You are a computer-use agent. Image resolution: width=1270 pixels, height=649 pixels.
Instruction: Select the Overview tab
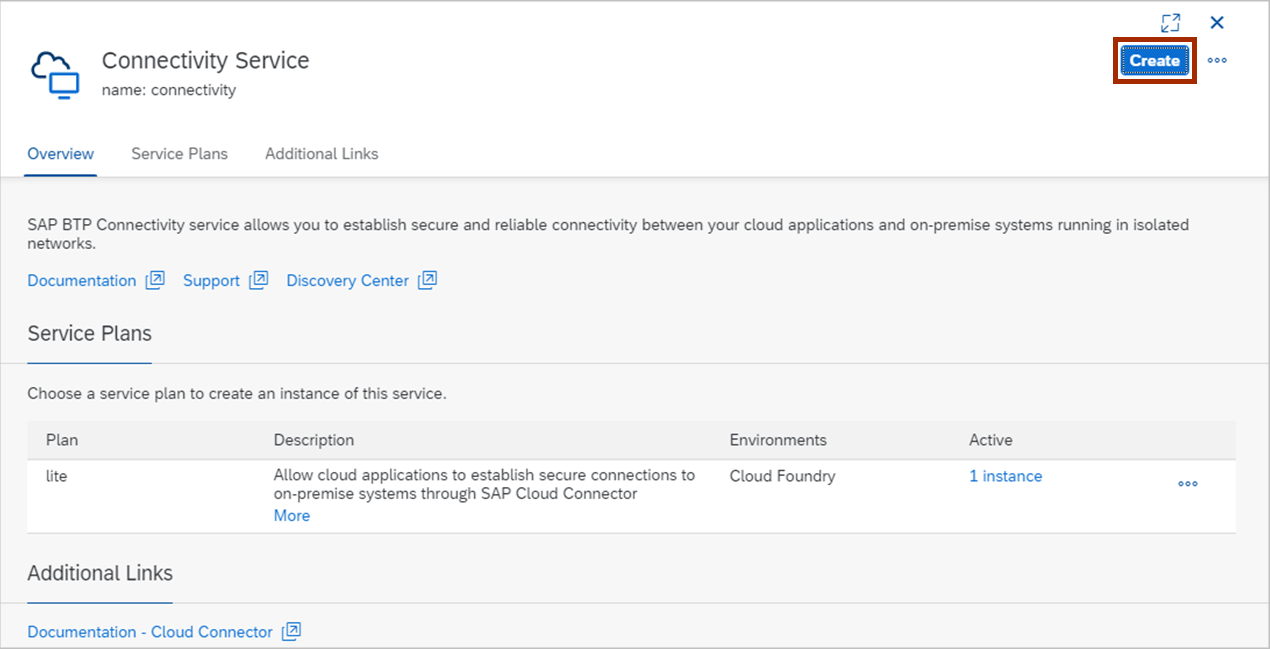[x=60, y=153]
